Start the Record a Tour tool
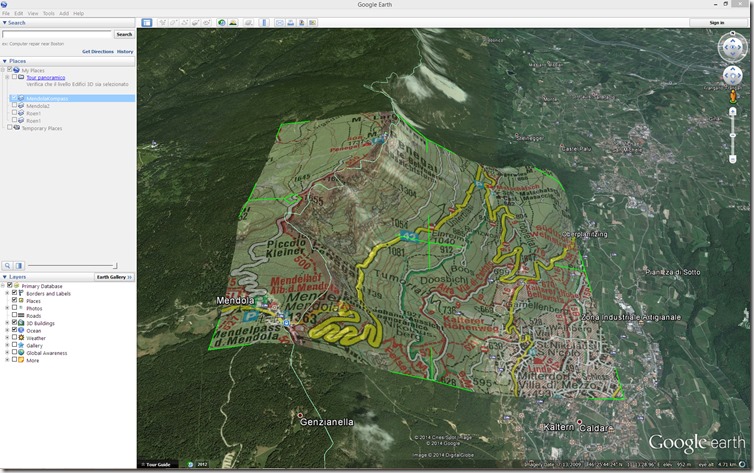 tap(207, 23)
